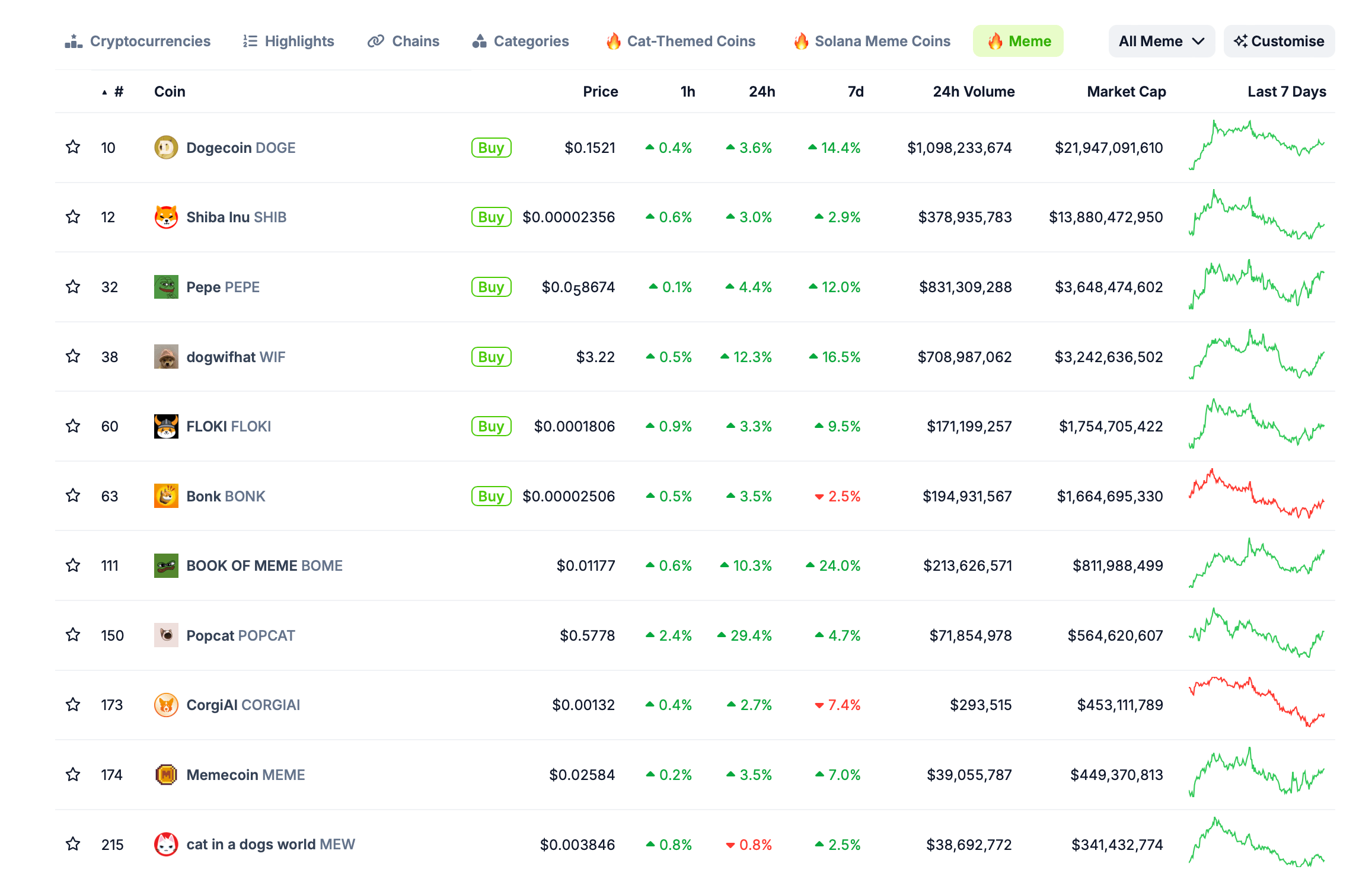Click the dogwifhat logo icon
This screenshot has height=876, width=1372.
click(x=166, y=357)
